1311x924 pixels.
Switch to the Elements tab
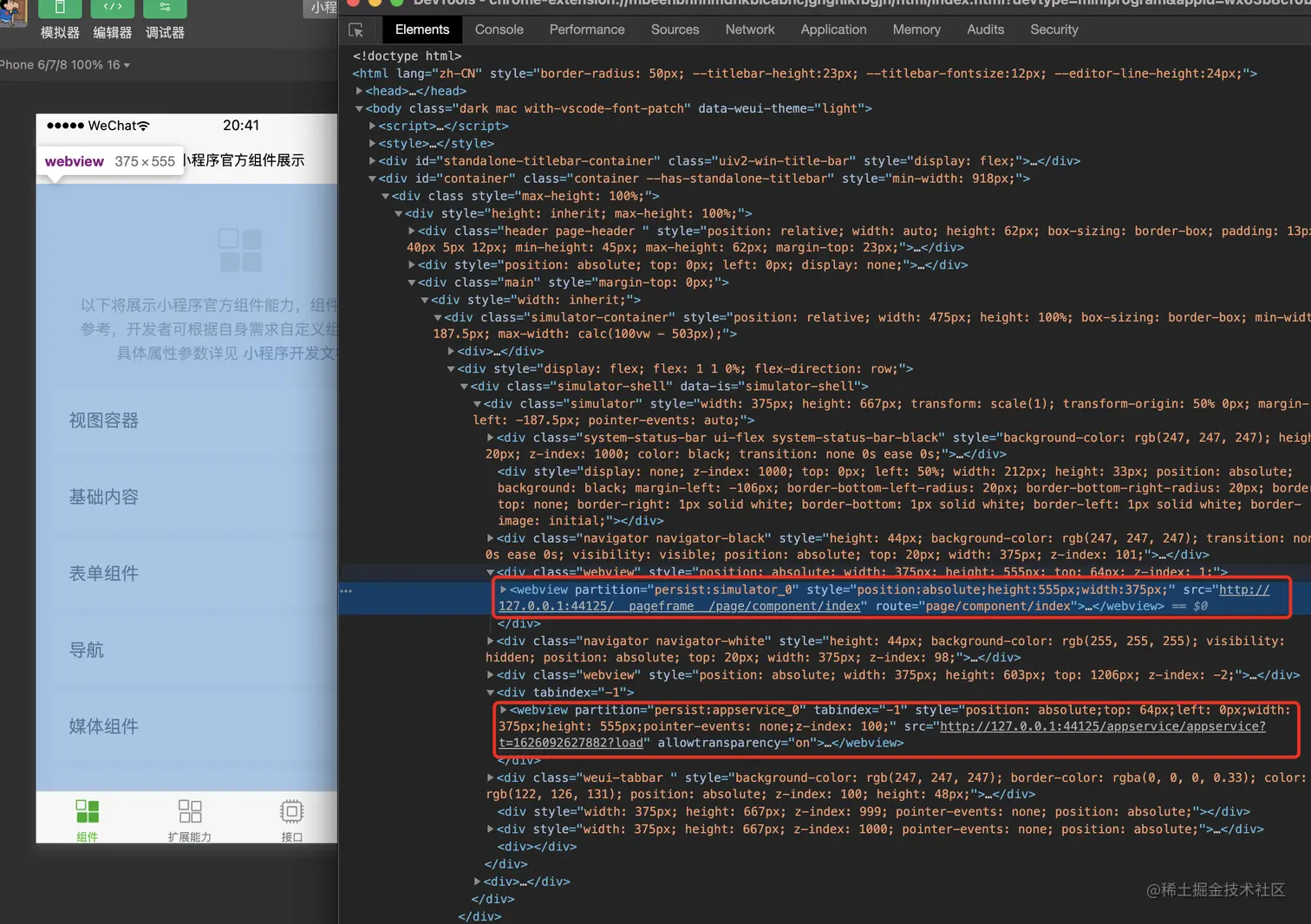tap(422, 29)
